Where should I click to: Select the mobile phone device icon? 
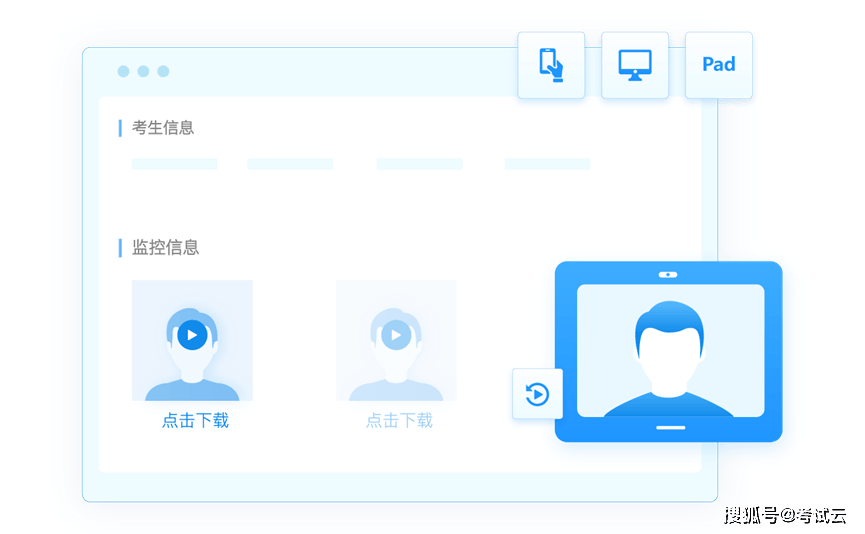(551, 65)
